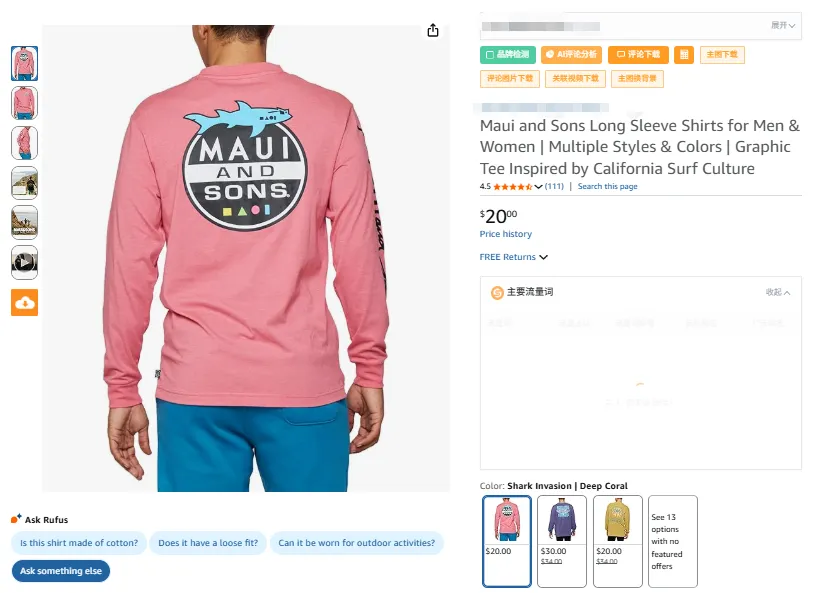Screen dimensions: 820x593
Task: Select the Deep Coral color swatch
Action: point(507,540)
